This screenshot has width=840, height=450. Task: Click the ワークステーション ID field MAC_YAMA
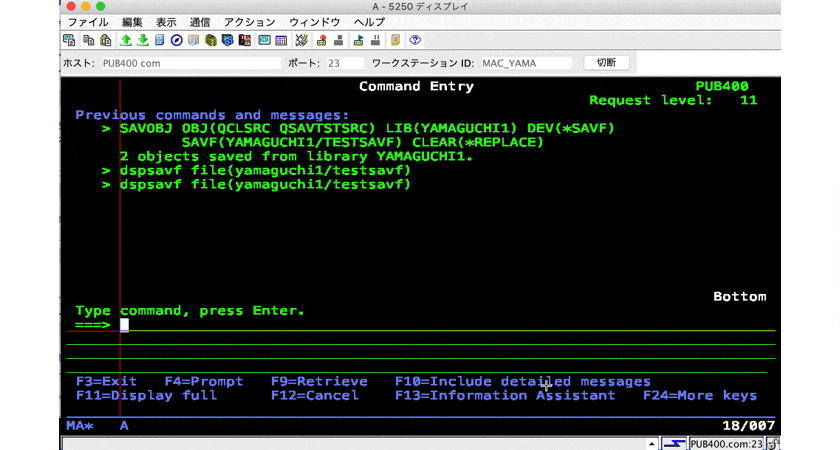(526, 63)
